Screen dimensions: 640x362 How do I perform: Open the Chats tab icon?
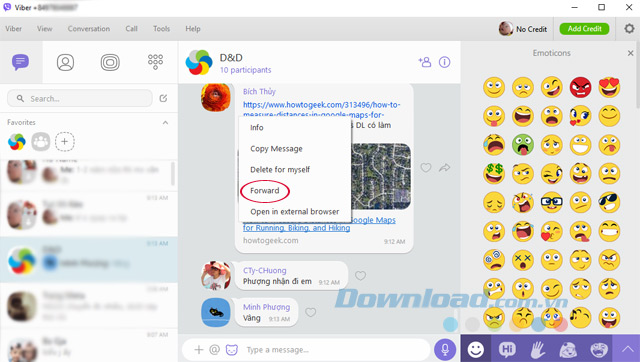20,62
